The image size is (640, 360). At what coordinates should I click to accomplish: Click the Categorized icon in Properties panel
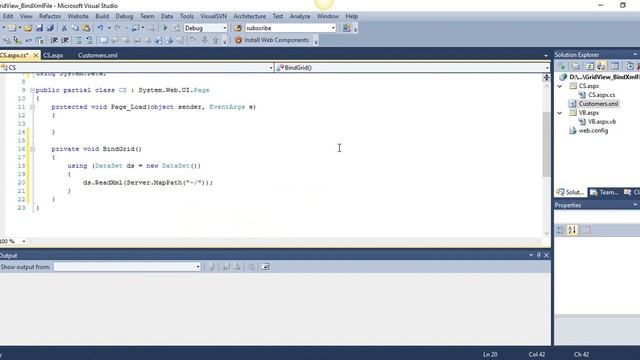(x=560, y=230)
